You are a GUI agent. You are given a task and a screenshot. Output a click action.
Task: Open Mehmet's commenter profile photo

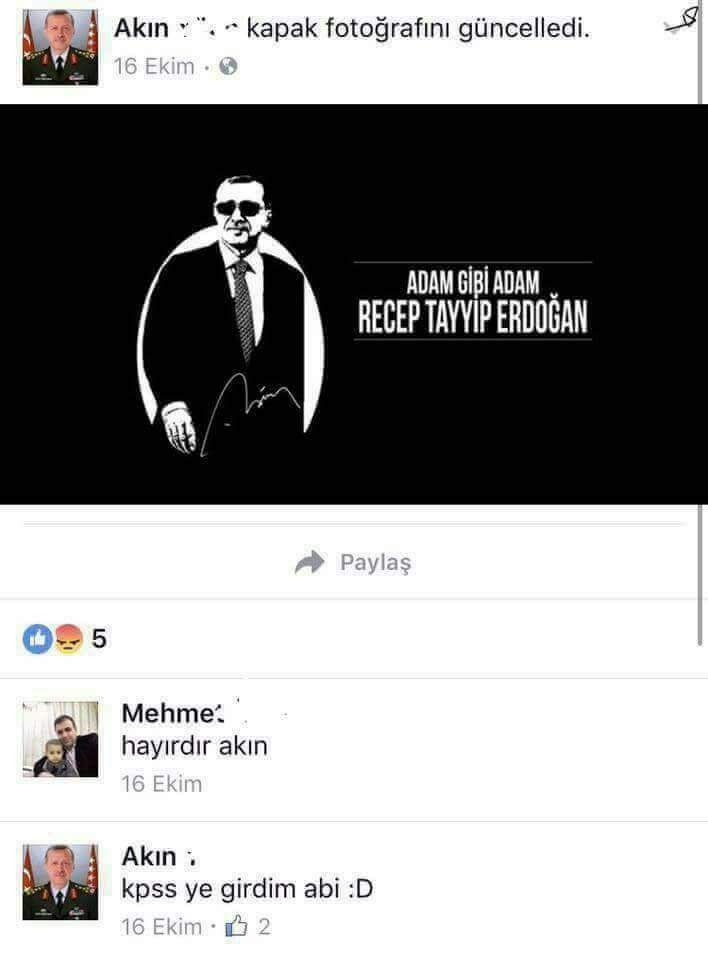click(60, 739)
